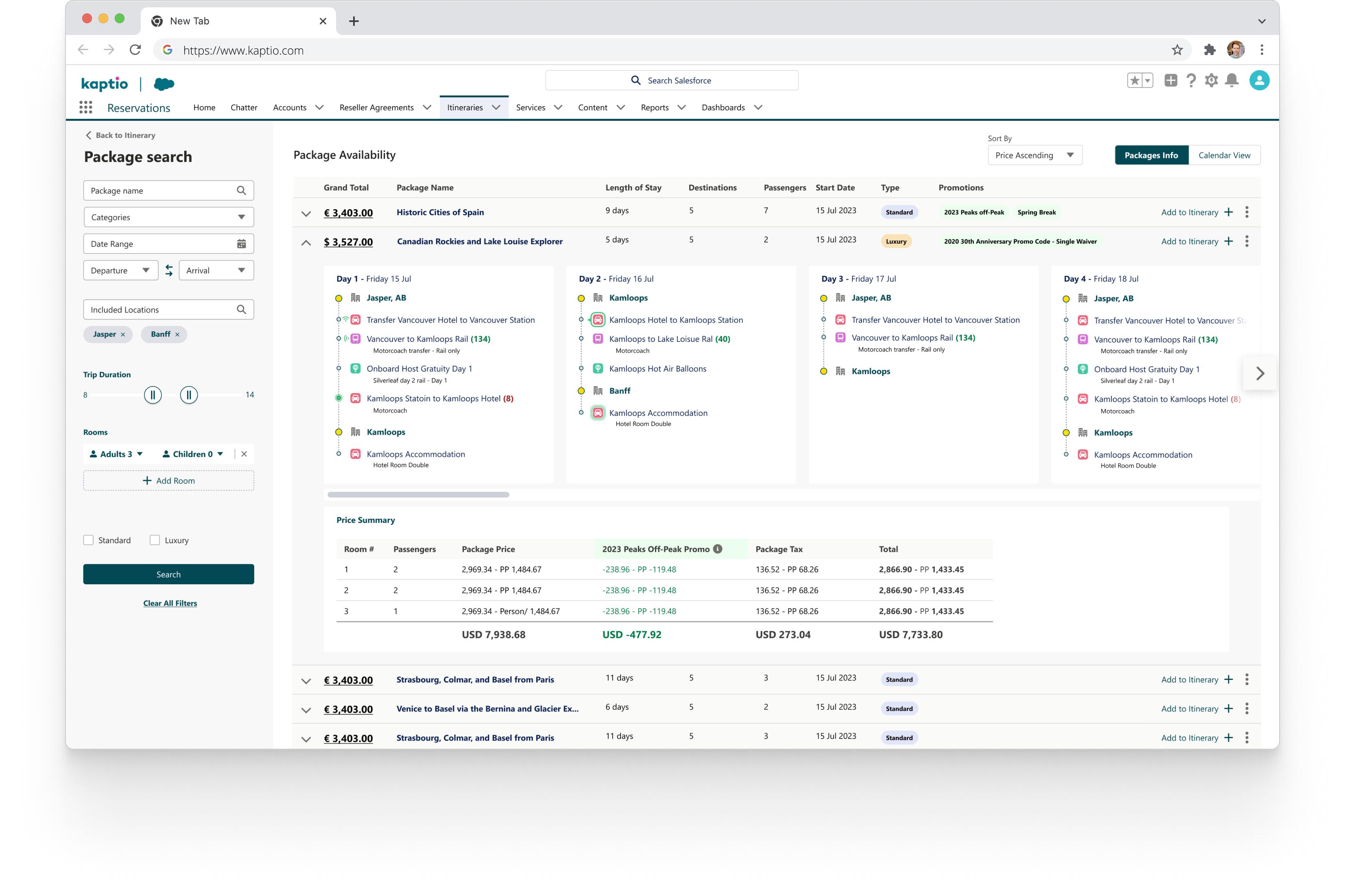Click the left Trip Duration slider handle
The height and width of the screenshot is (896, 1345).
pyautogui.click(x=153, y=395)
